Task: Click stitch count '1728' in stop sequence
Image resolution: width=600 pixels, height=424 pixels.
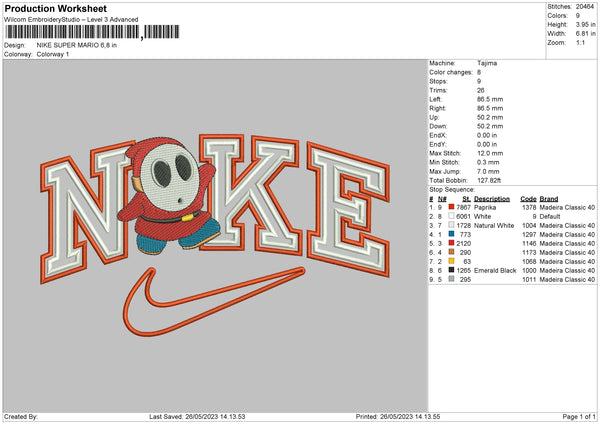Action: tap(463, 225)
